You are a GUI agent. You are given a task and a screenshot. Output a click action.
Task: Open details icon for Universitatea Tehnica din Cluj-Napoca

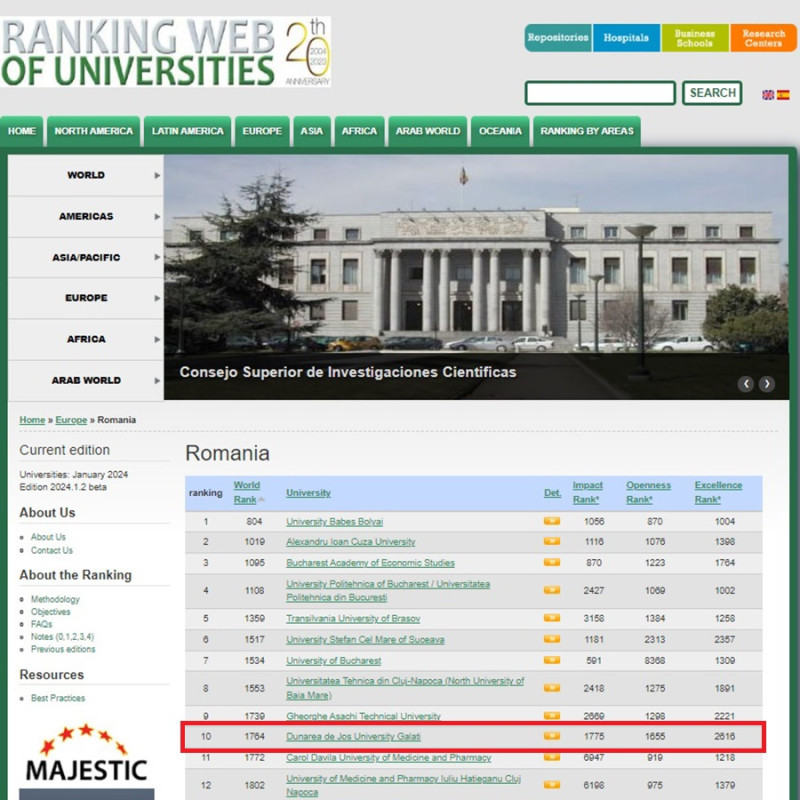552,688
